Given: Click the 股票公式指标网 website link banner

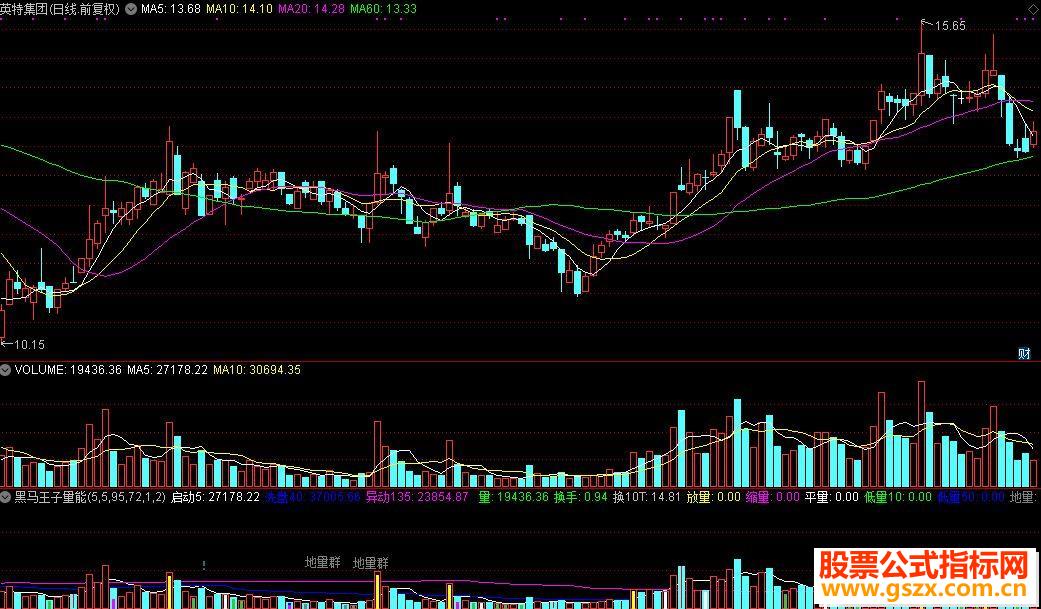Looking at the screenshot, I should coord(927,575).
